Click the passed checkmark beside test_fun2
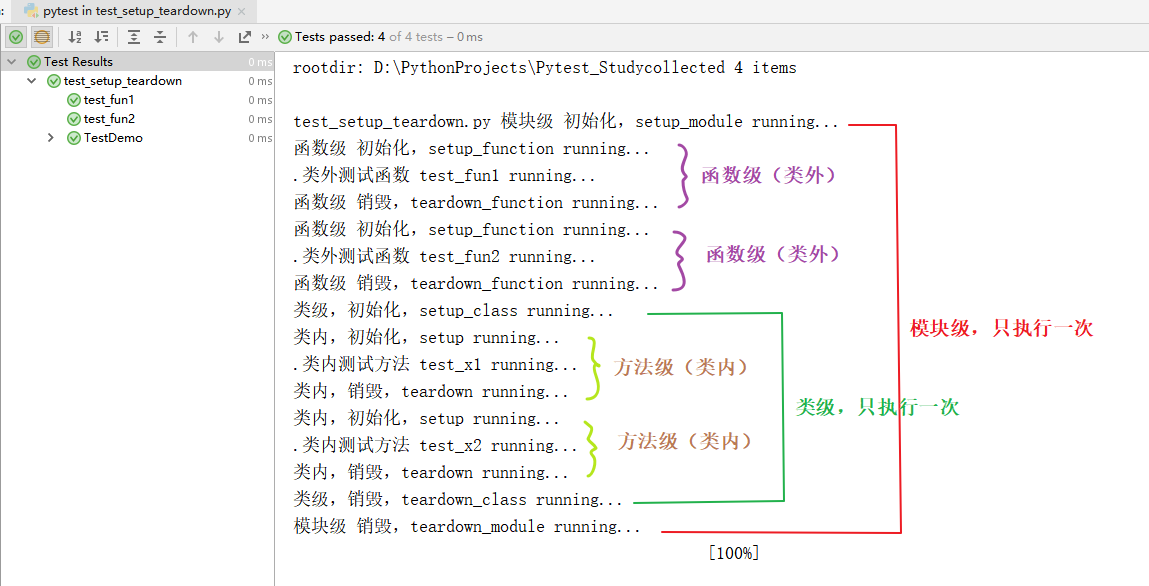Screen dimensions: 1149x586 pos(73,119)
